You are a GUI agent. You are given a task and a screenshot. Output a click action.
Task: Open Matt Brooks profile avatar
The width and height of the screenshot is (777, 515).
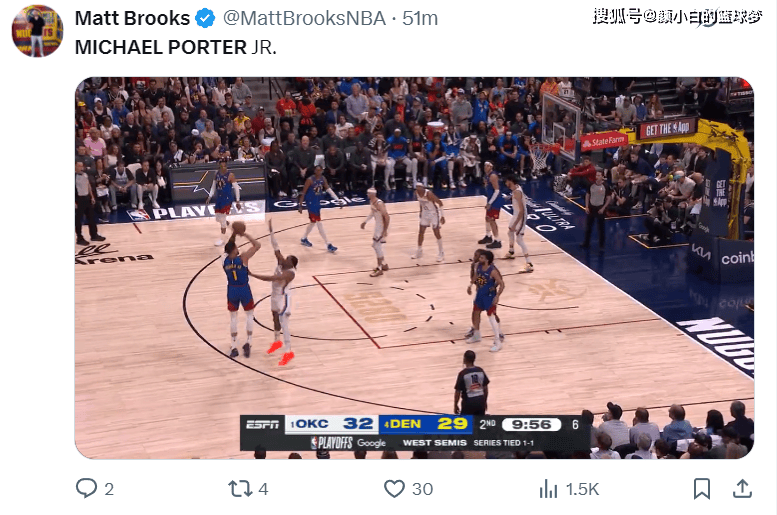(37, 31)
